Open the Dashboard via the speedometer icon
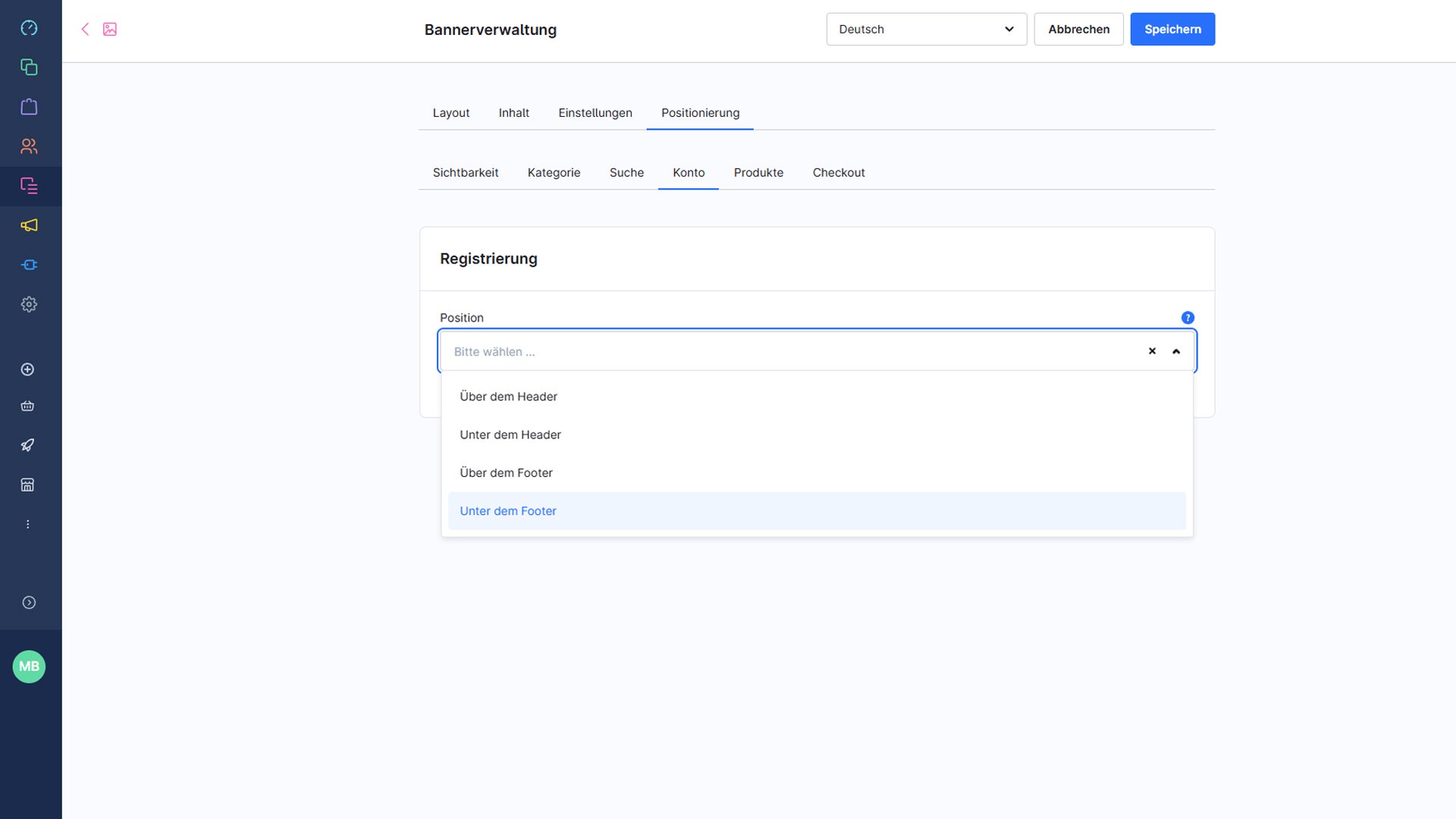1456x819 pixels. tap(29, 28)
